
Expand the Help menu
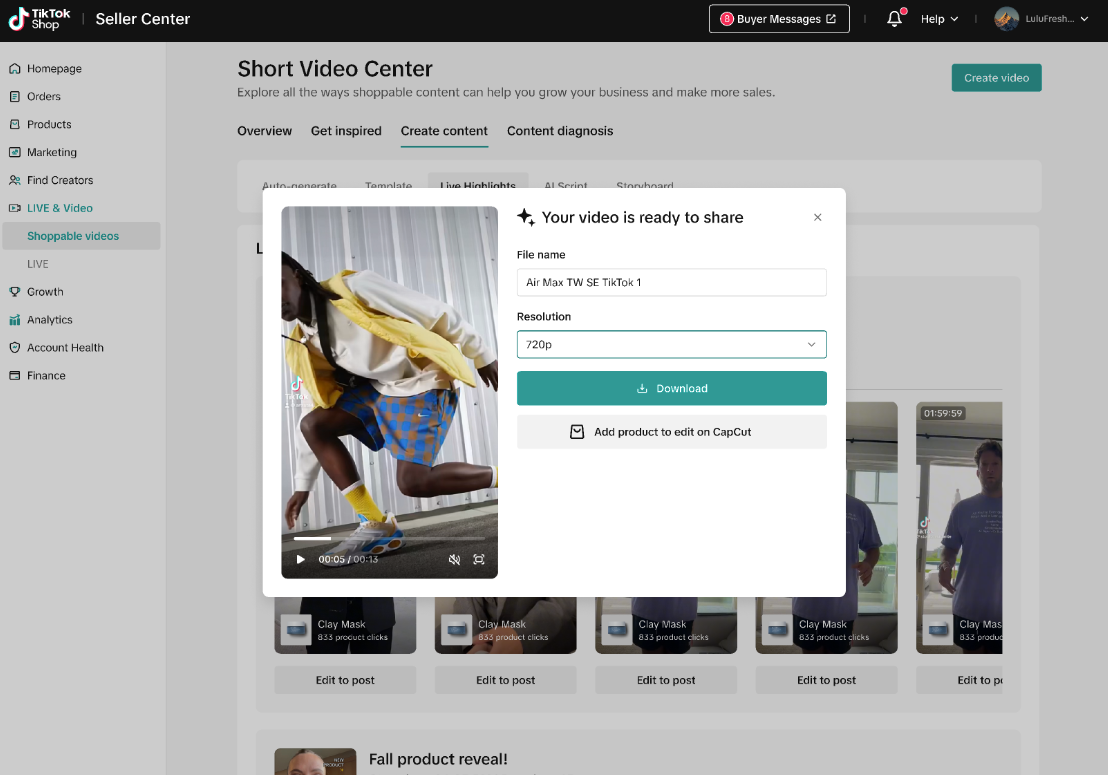939,19
